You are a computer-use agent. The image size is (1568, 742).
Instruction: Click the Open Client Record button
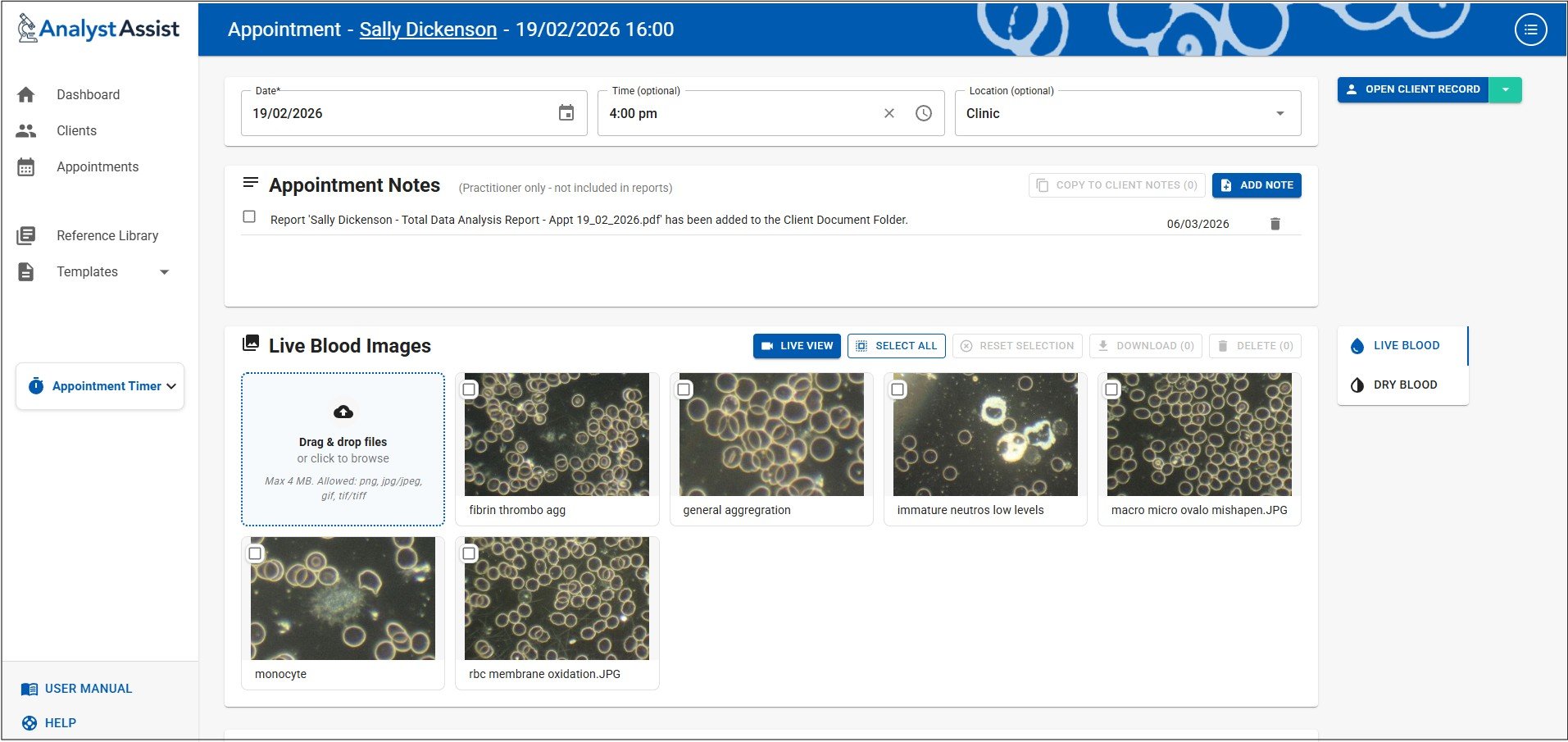[x=1413, y=89]
